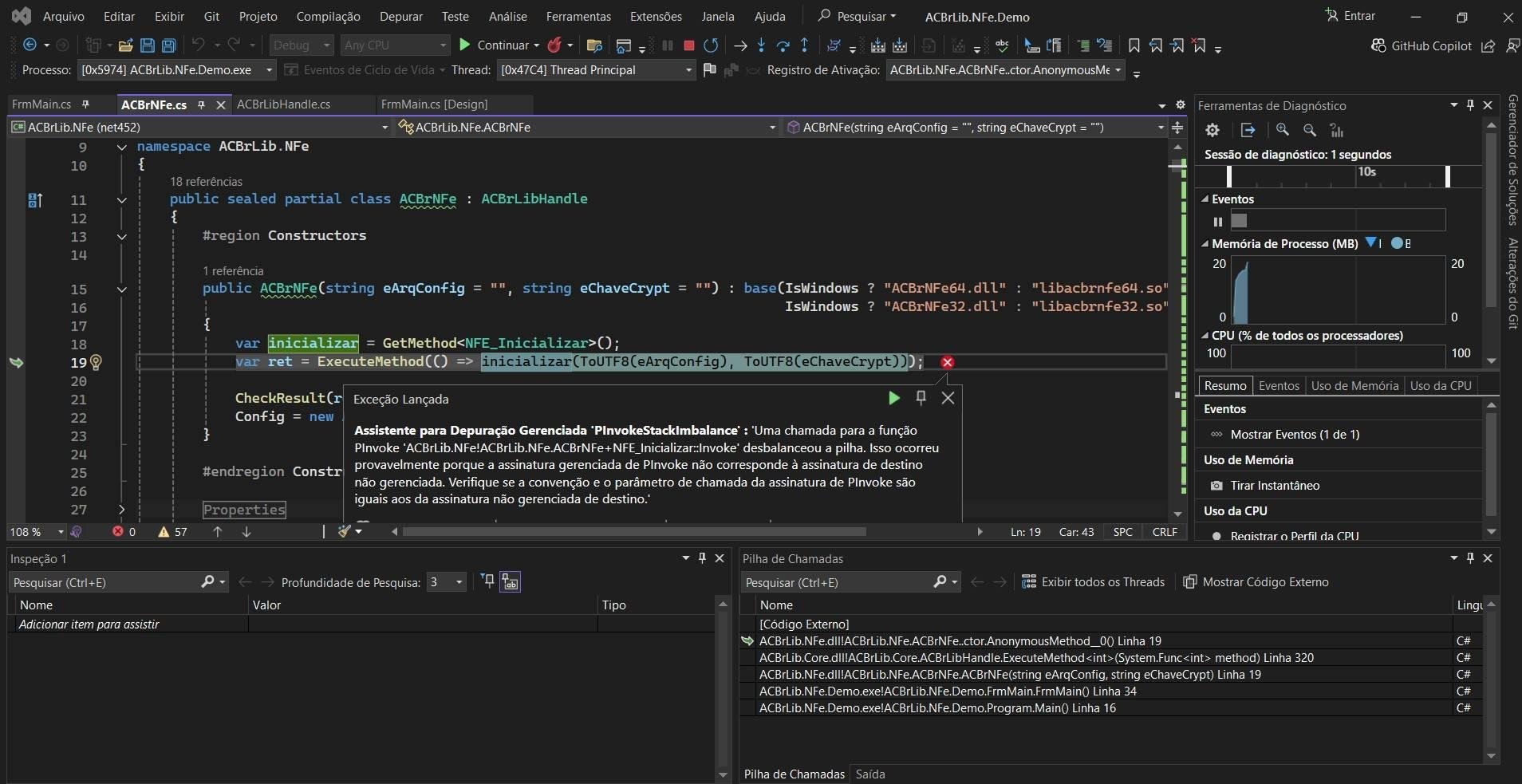Zoom out on the diagnostic timeline

(x=1310, y=130)
